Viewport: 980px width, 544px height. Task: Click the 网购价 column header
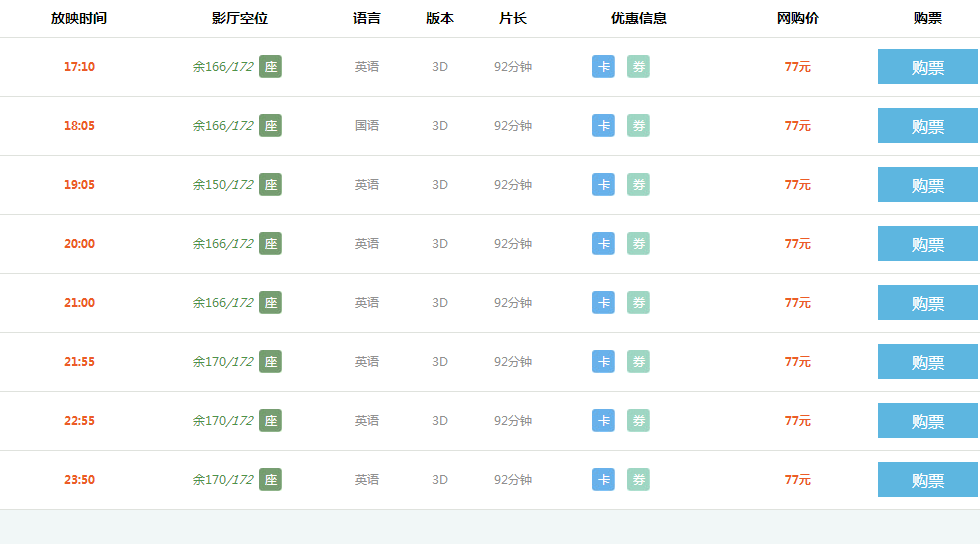coord(798,18)
